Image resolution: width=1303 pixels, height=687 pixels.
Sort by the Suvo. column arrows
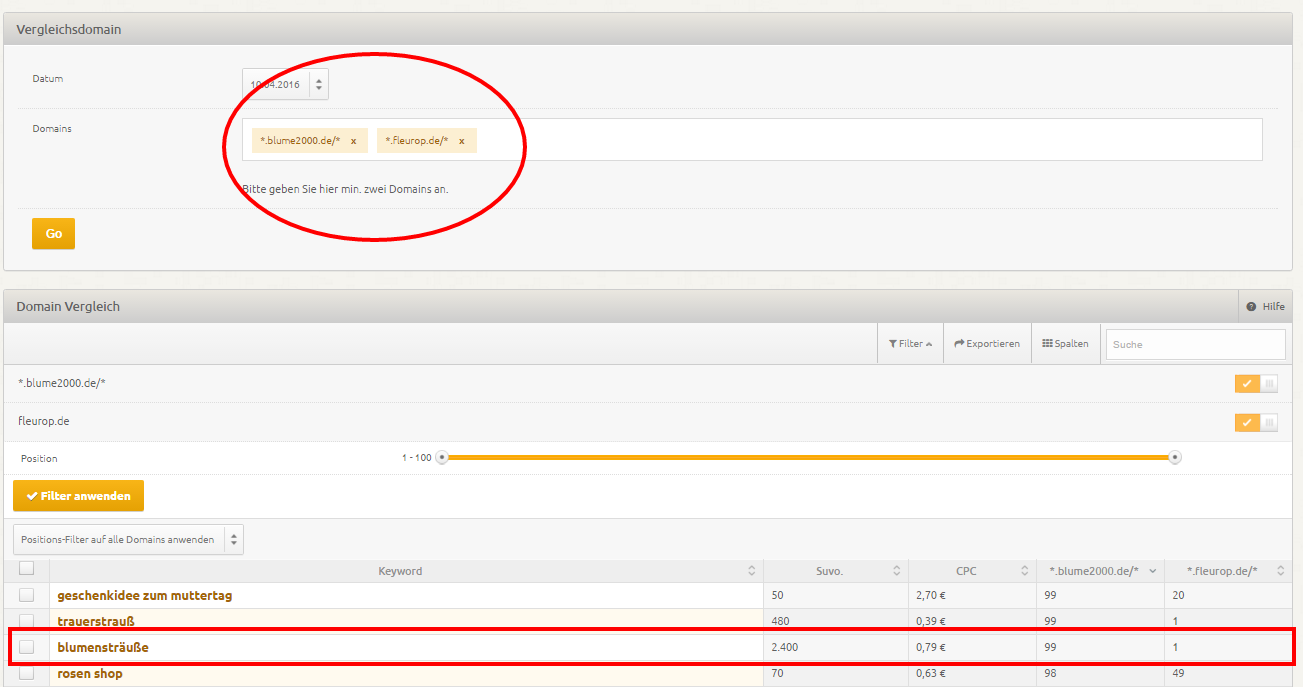[897, 571]
